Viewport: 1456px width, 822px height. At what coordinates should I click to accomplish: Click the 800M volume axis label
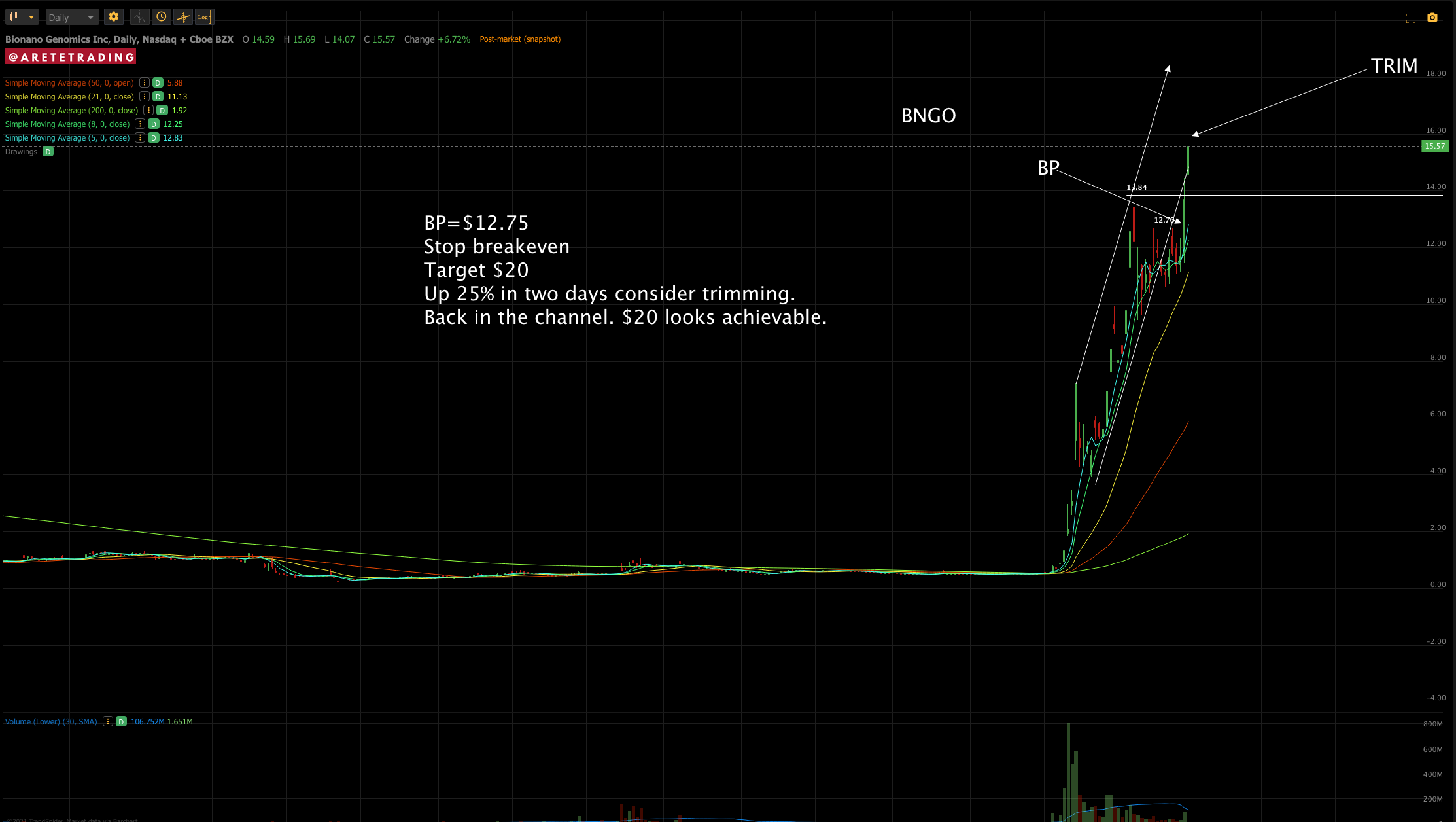tap(1432, 724)
